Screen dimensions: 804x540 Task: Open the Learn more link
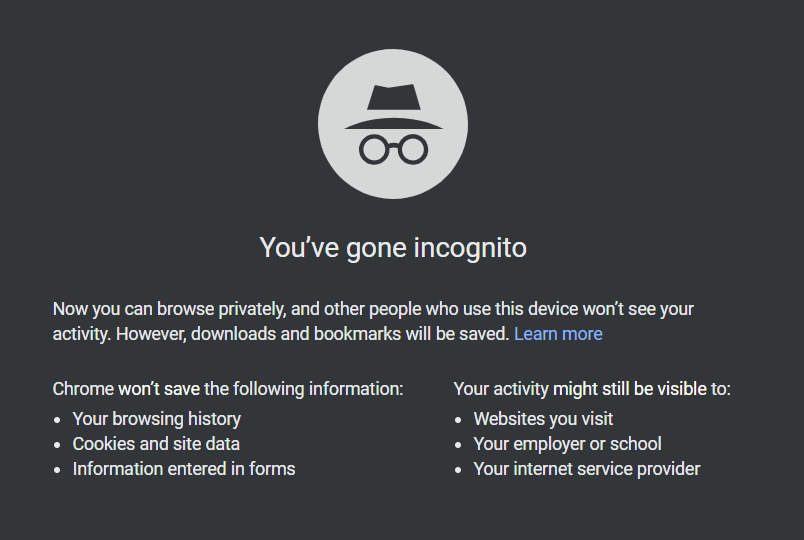558,334
